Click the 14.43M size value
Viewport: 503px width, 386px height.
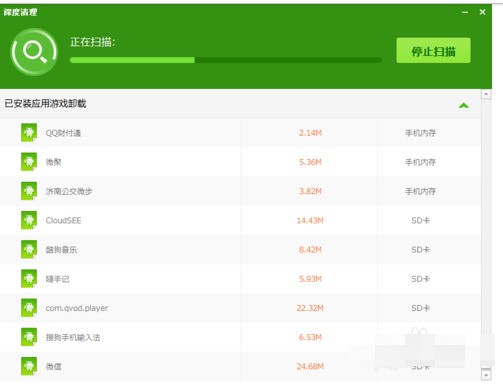point(310,220)
